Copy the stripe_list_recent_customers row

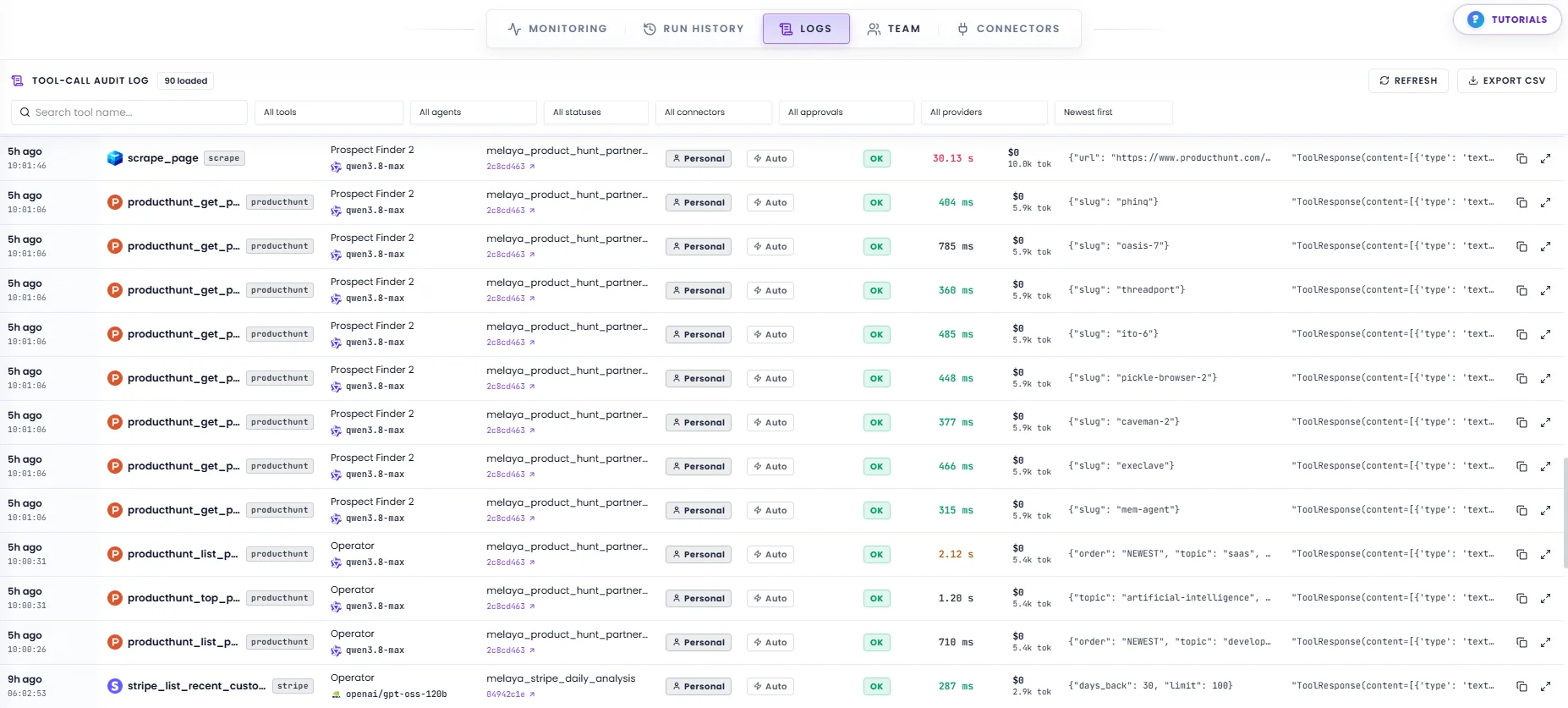[x=1521, y=686]
